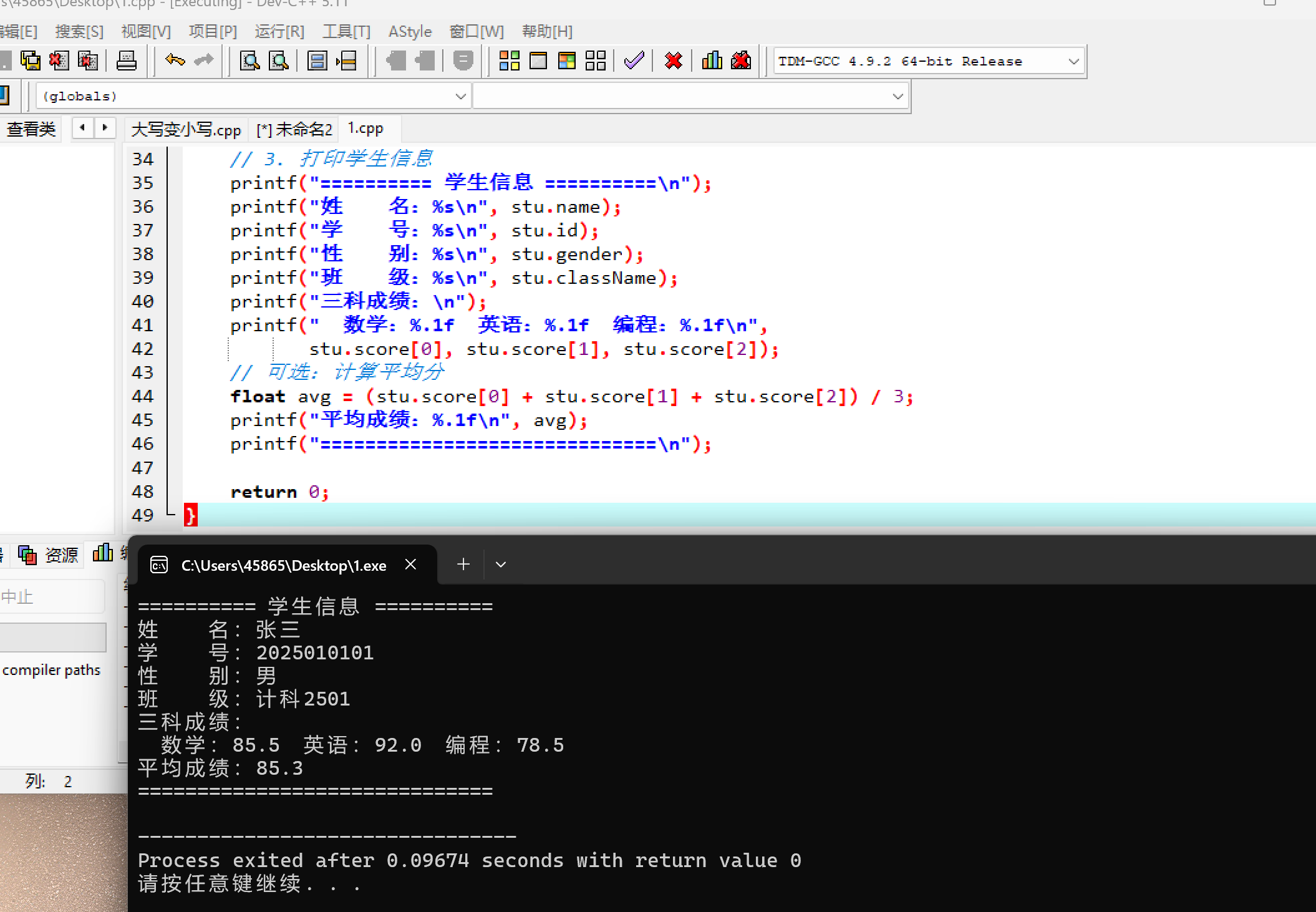Click the Find magnifier icon
Viewport: 1316px width, 912px height.
tap(249, 61)
